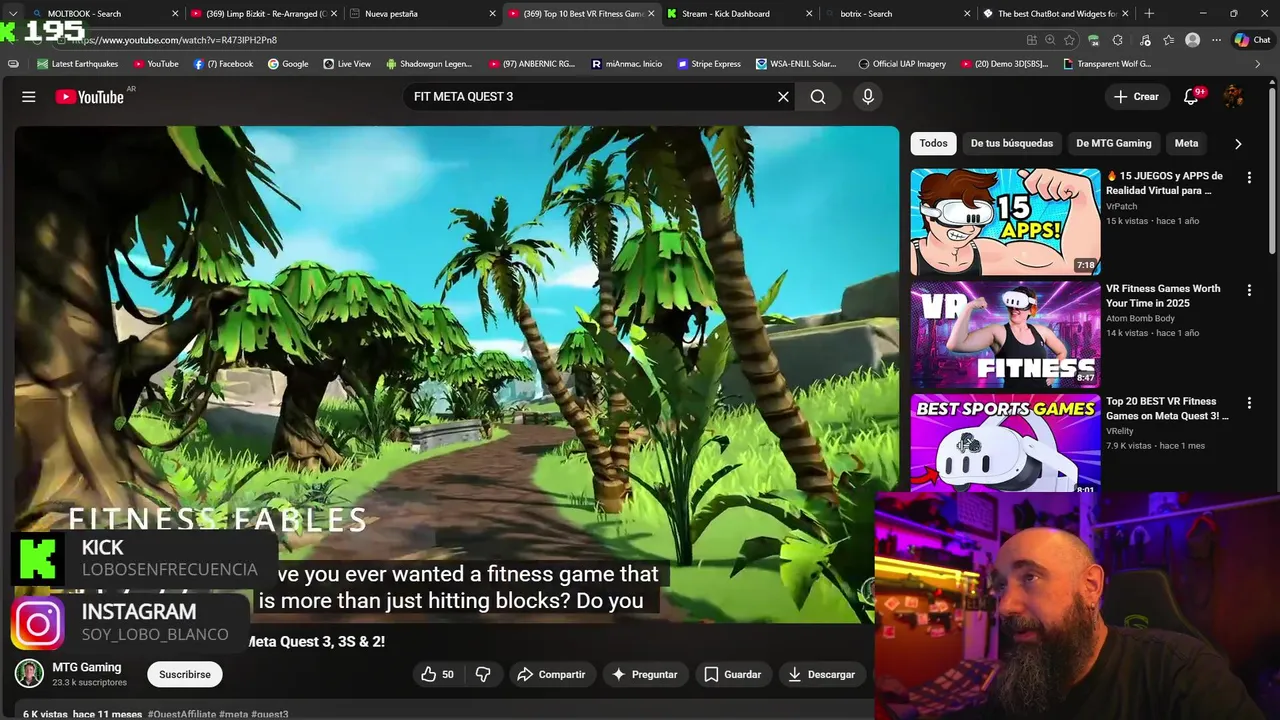Open options for VR Fitness Games Worth video

(x=1248, y=290)
